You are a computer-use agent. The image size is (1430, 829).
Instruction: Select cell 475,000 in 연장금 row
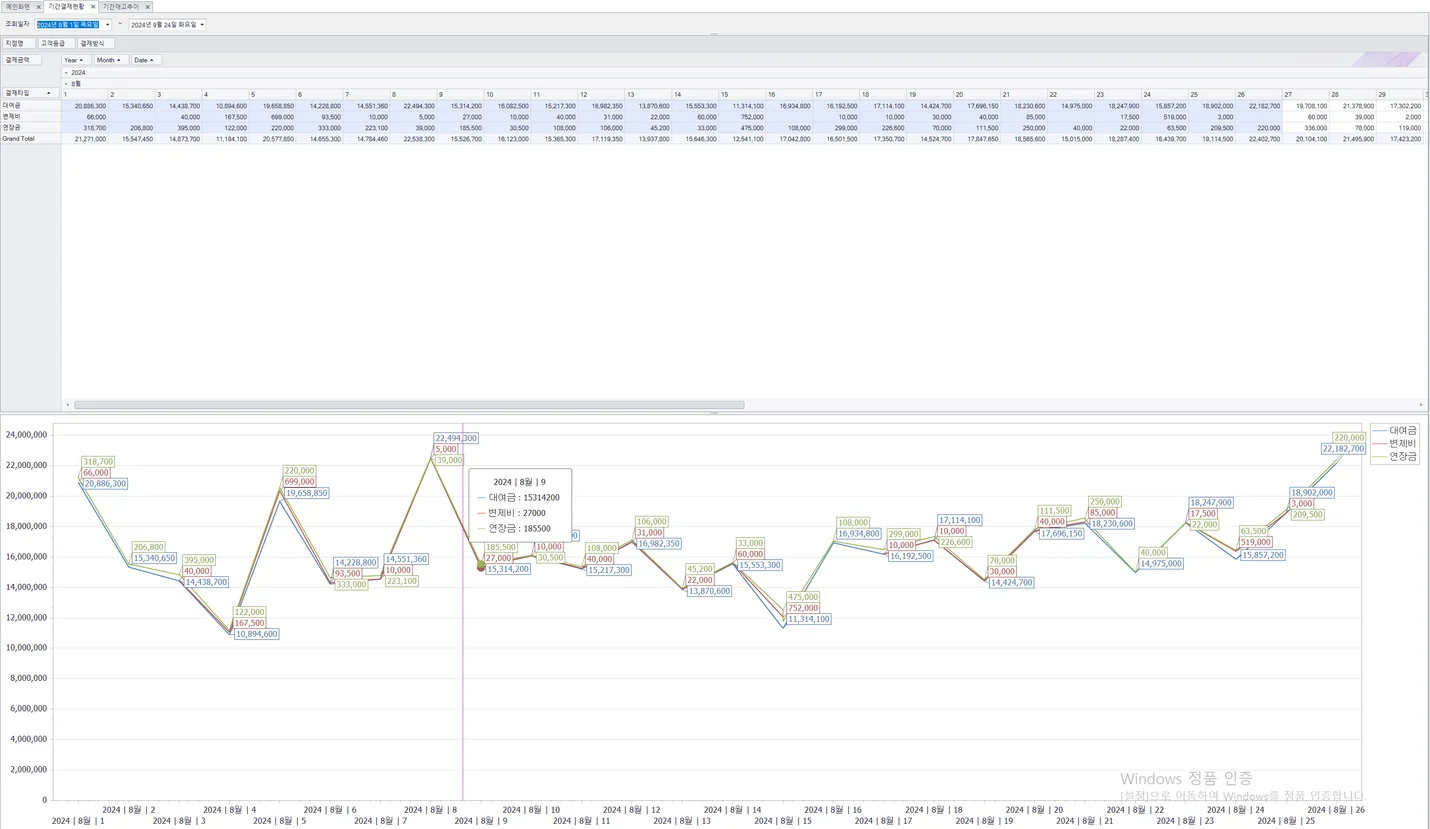742,127
